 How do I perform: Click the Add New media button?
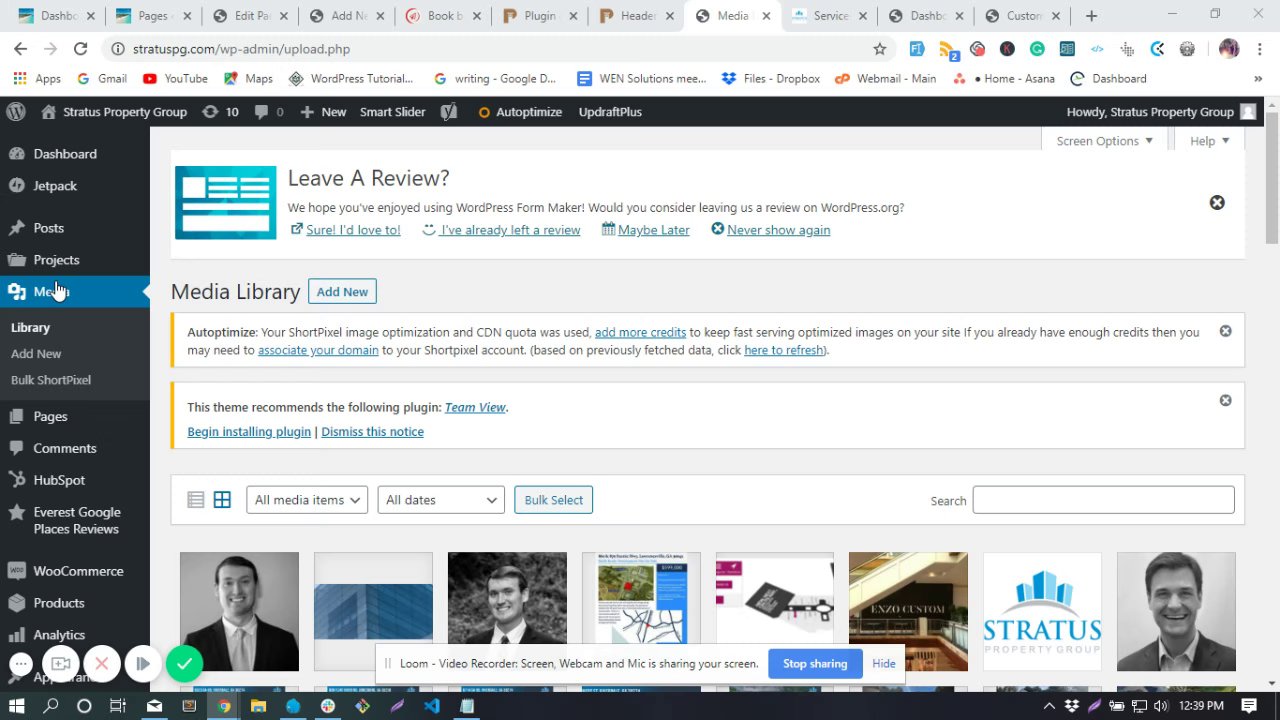[342, 292]
